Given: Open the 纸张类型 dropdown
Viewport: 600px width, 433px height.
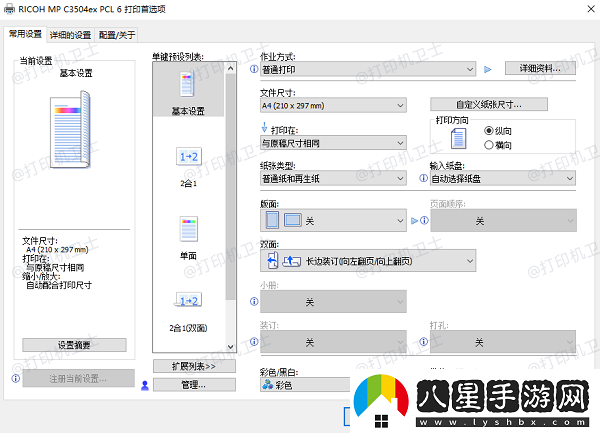Looking at the screenshot, I should [333, 178].
